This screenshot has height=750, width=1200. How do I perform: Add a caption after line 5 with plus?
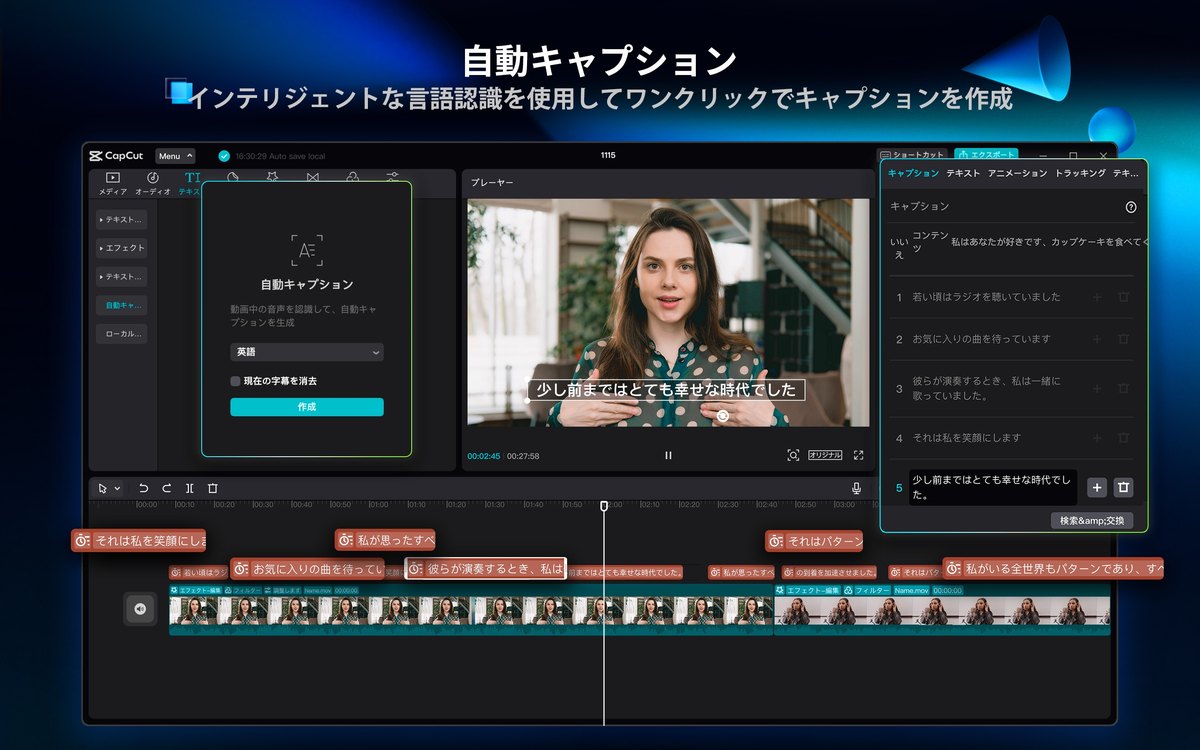point(1097,487)
